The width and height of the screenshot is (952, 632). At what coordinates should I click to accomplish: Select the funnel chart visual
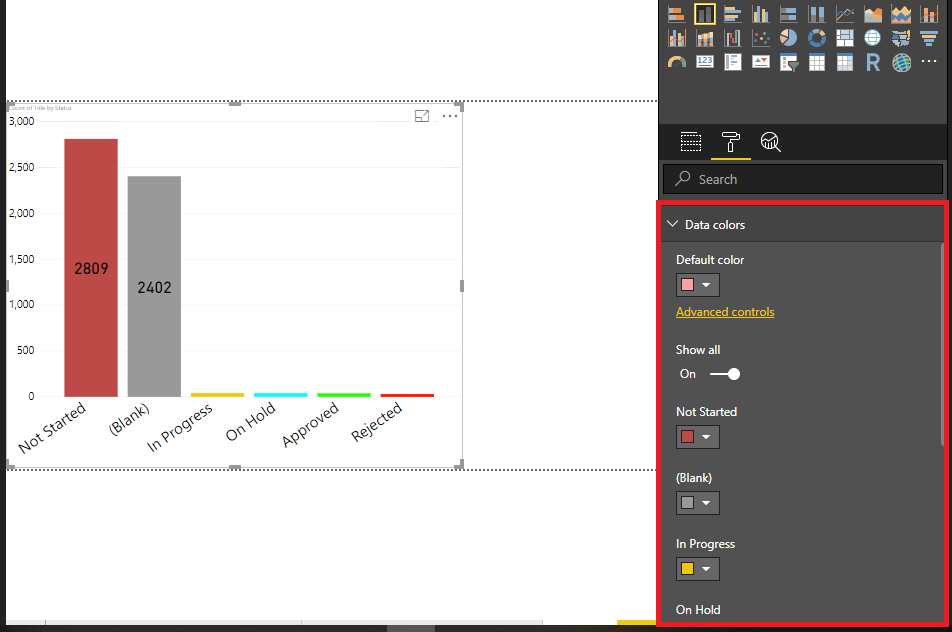[x=929, y=37]
